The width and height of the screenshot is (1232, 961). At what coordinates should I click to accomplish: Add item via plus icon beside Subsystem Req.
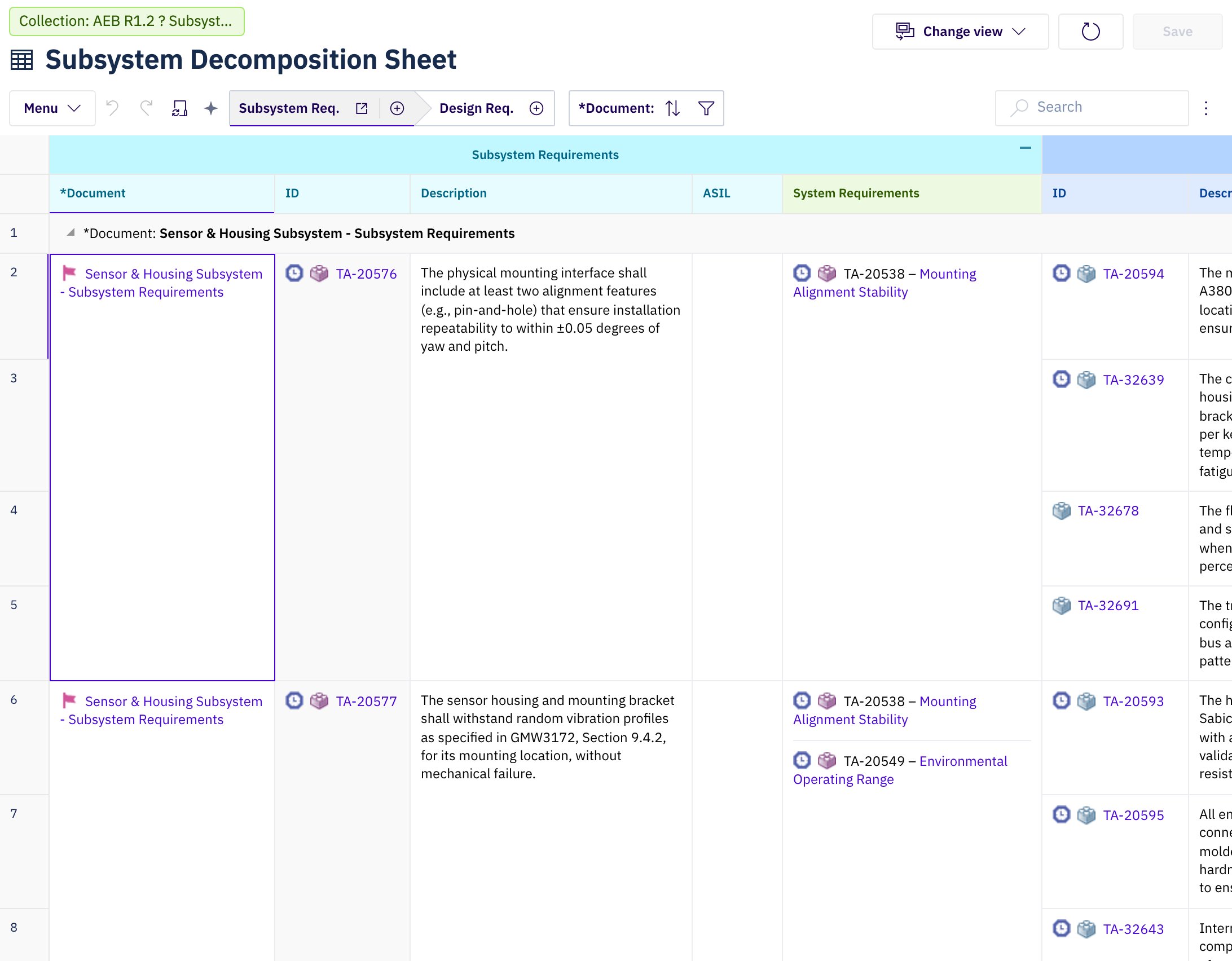pos(397,108)
